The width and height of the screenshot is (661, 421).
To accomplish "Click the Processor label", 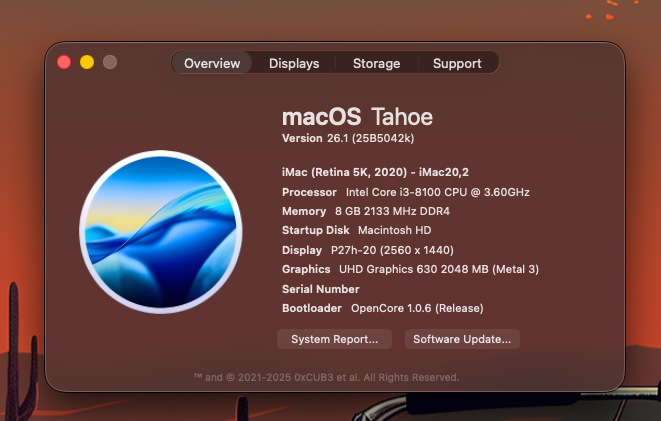I will [309, 192].
